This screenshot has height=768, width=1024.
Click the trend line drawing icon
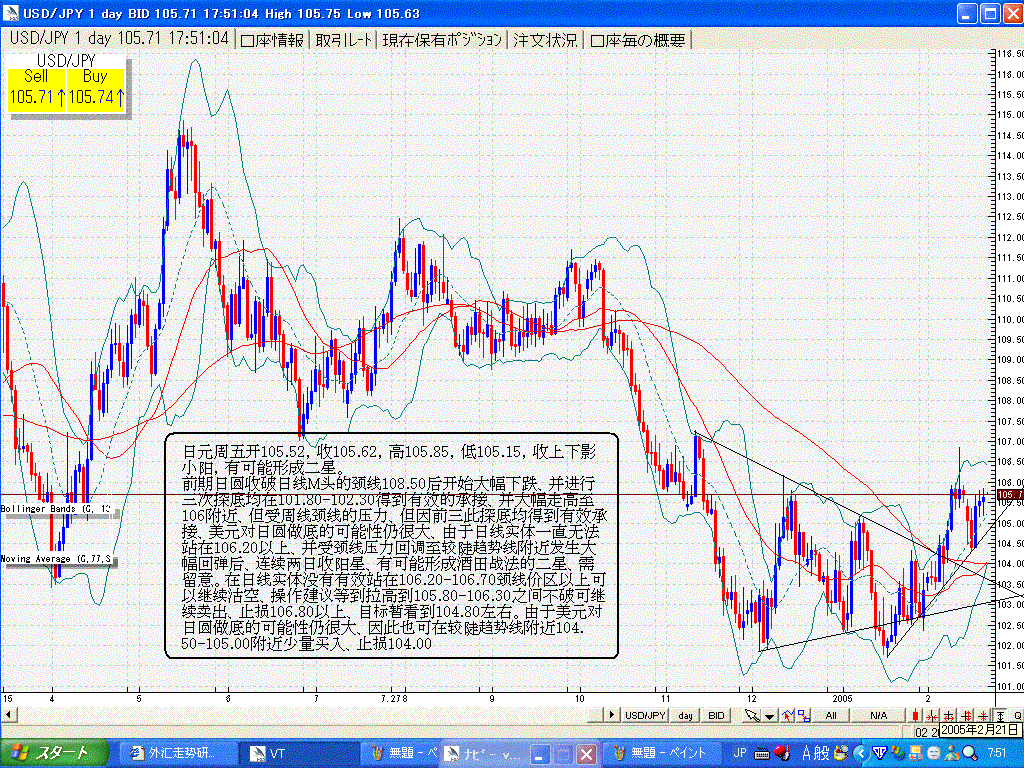(788, 715)
